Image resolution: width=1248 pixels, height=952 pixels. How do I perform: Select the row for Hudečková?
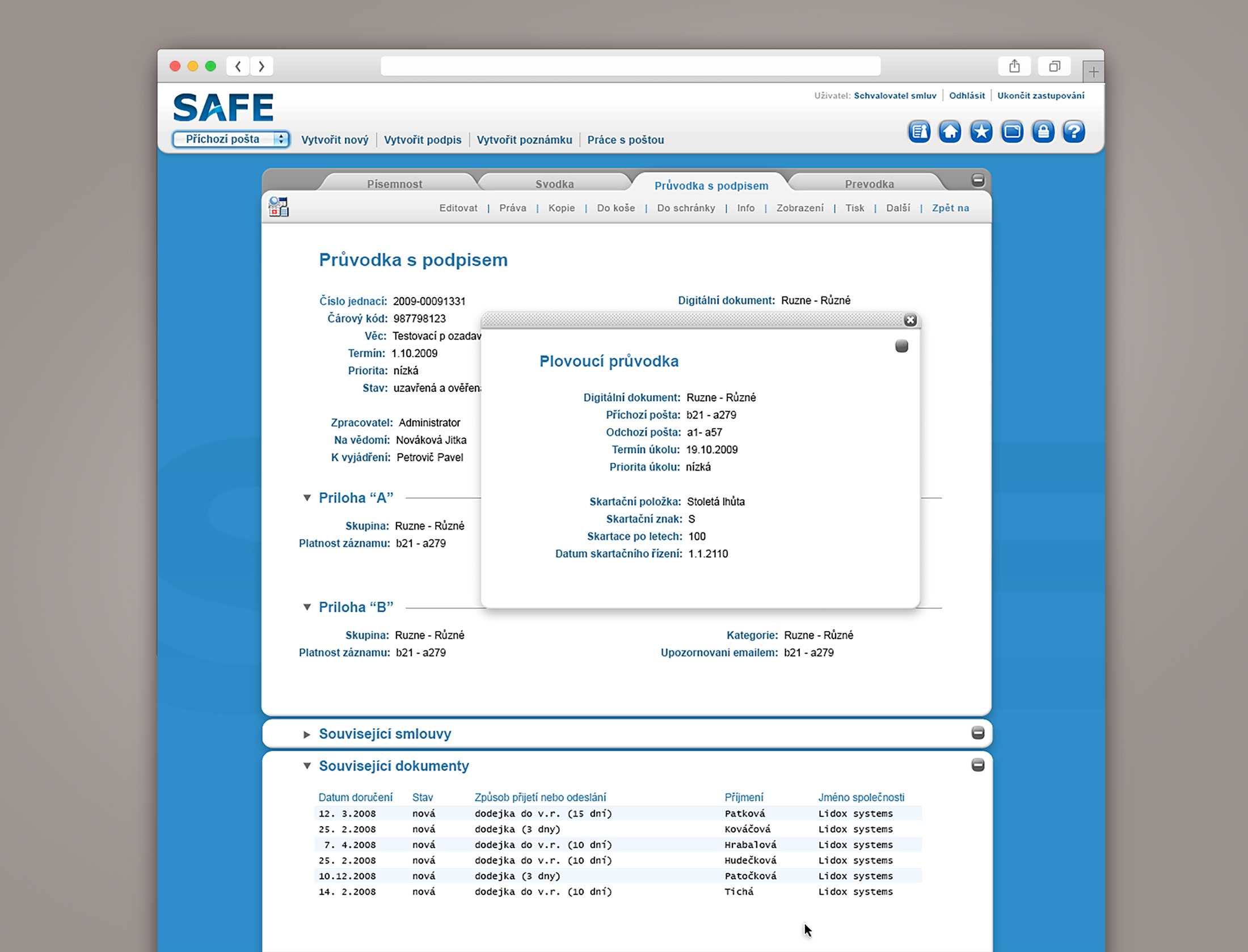coord(618,860)
